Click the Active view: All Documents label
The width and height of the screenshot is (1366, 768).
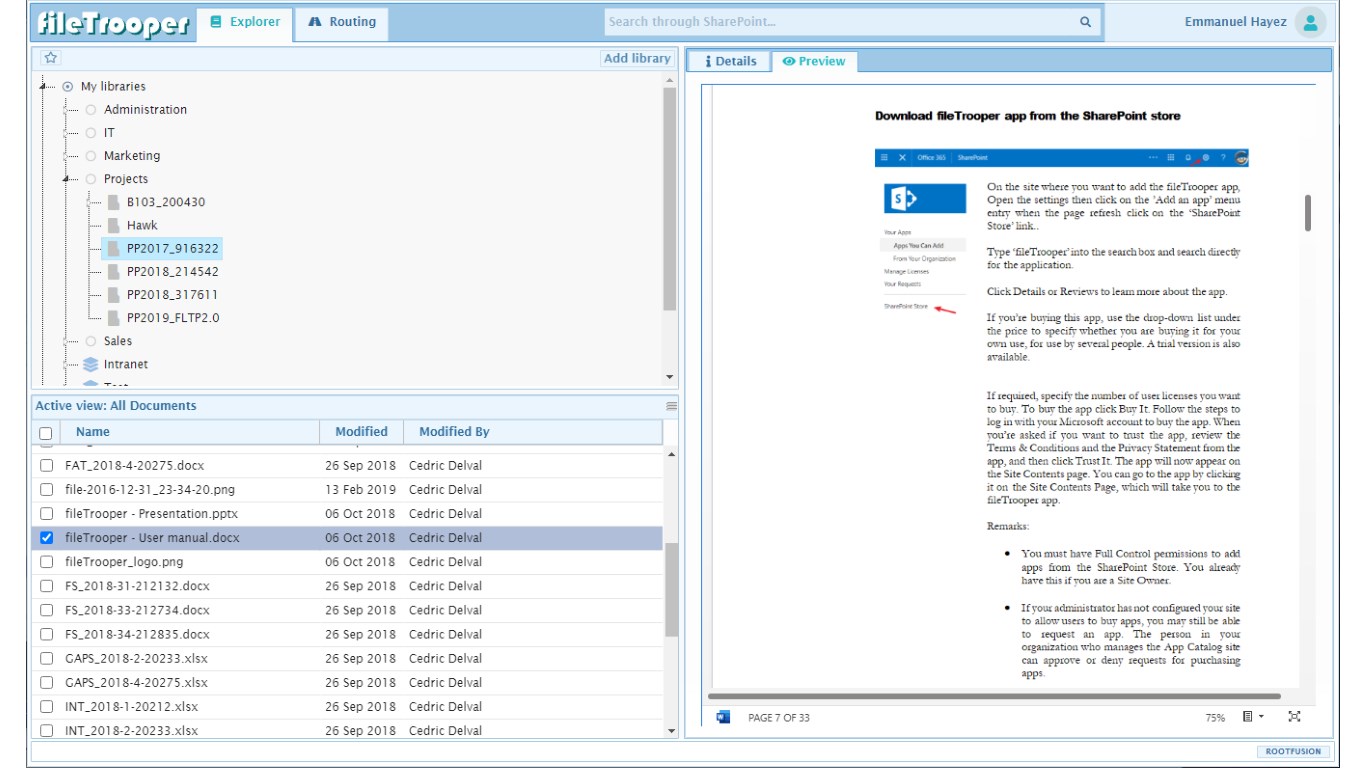point(116,406)
